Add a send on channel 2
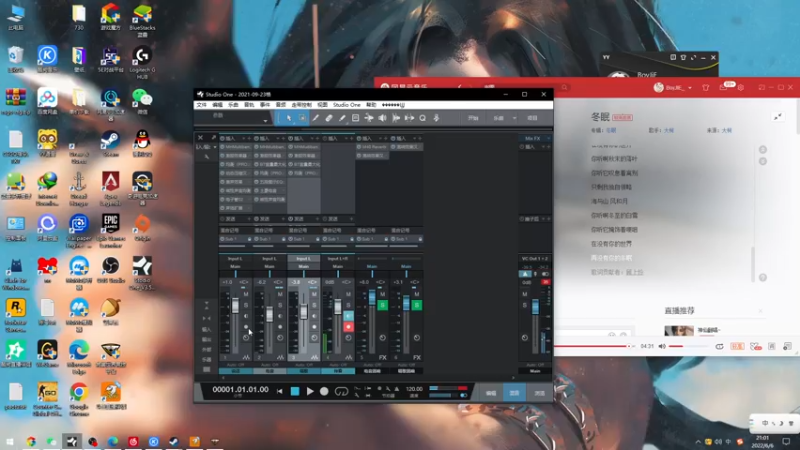Viewport: 800px width, 450px height. 283,219
